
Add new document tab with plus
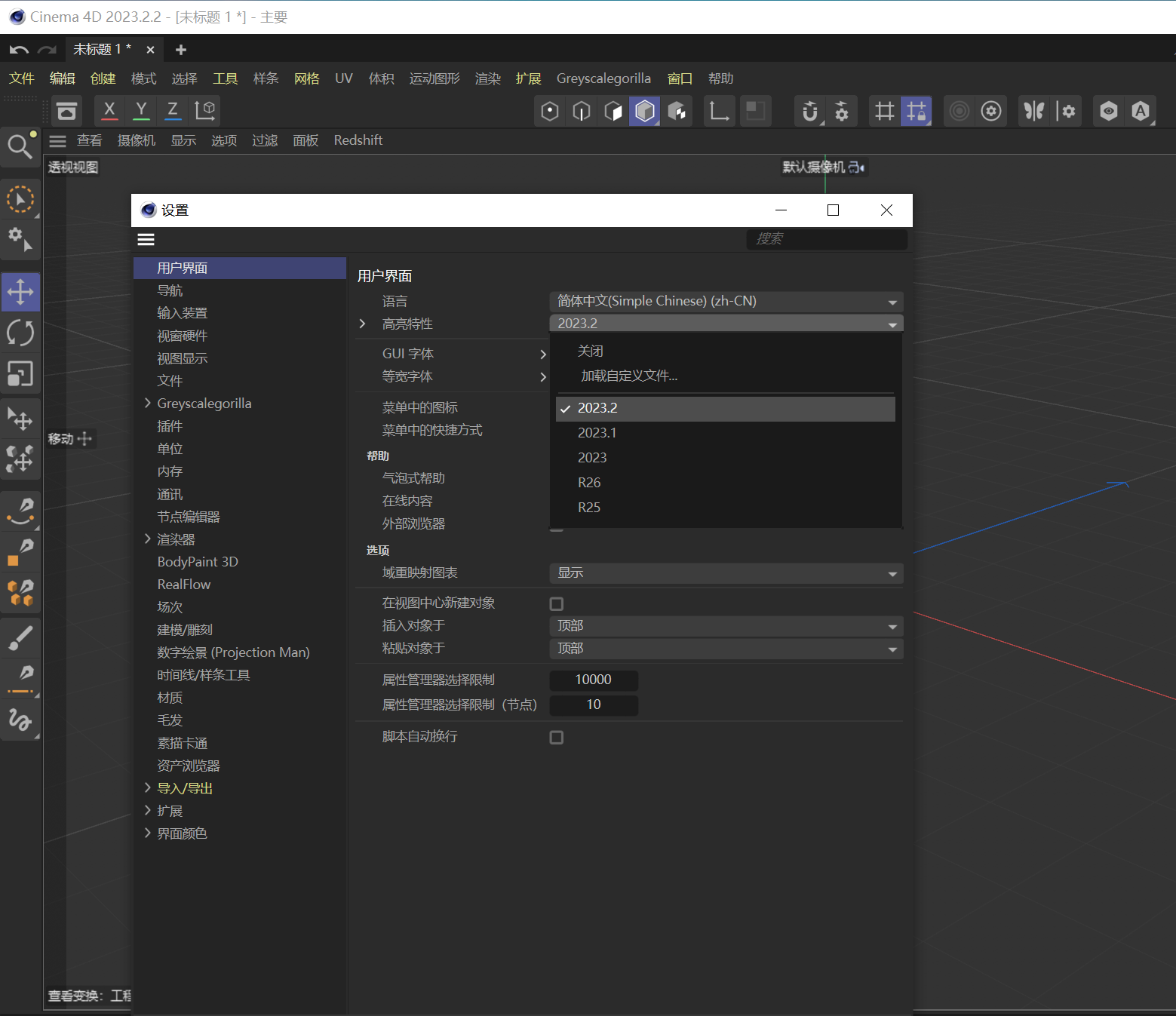[x=181, y=50]
